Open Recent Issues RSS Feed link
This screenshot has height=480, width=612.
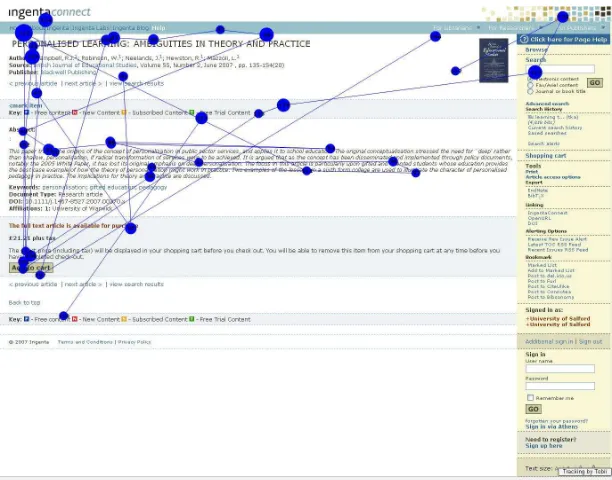coord(558,250)
